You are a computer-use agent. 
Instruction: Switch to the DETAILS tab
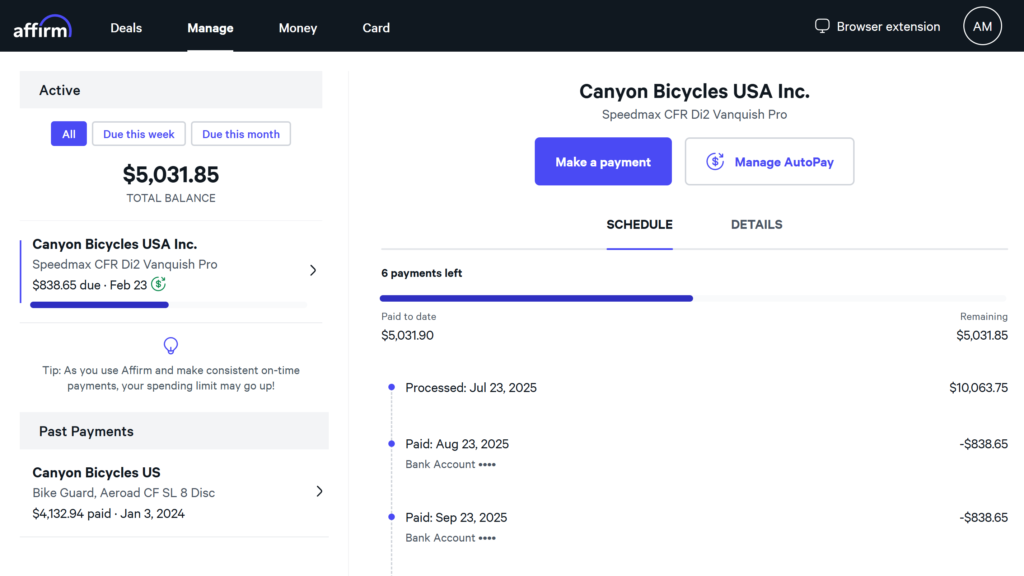point(756,225)
